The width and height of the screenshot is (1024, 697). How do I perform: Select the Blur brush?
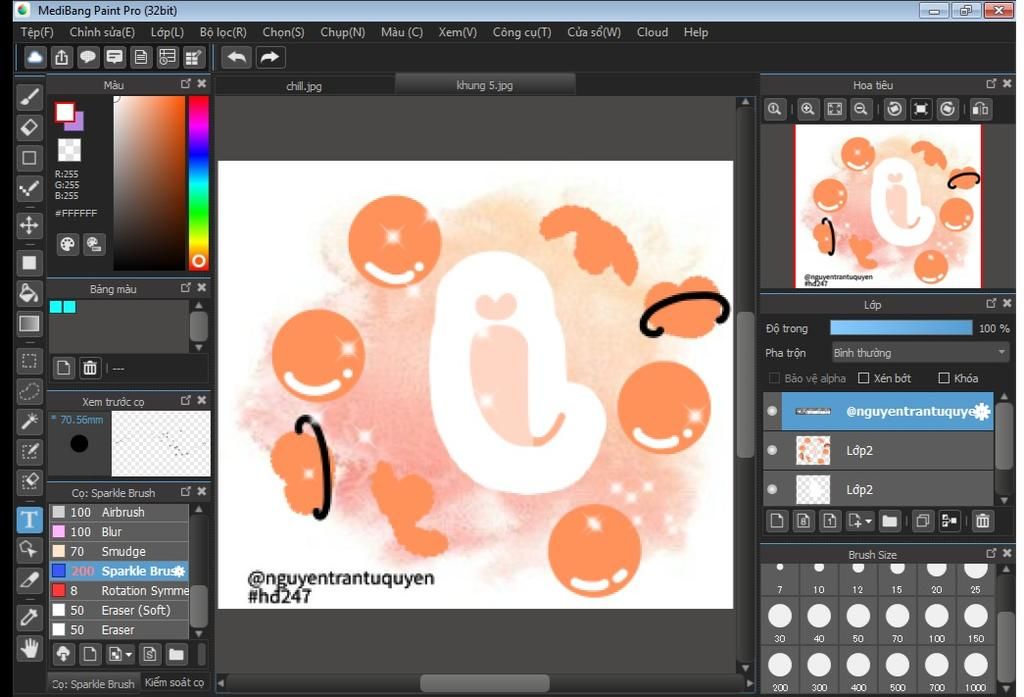tap(119, 532)
